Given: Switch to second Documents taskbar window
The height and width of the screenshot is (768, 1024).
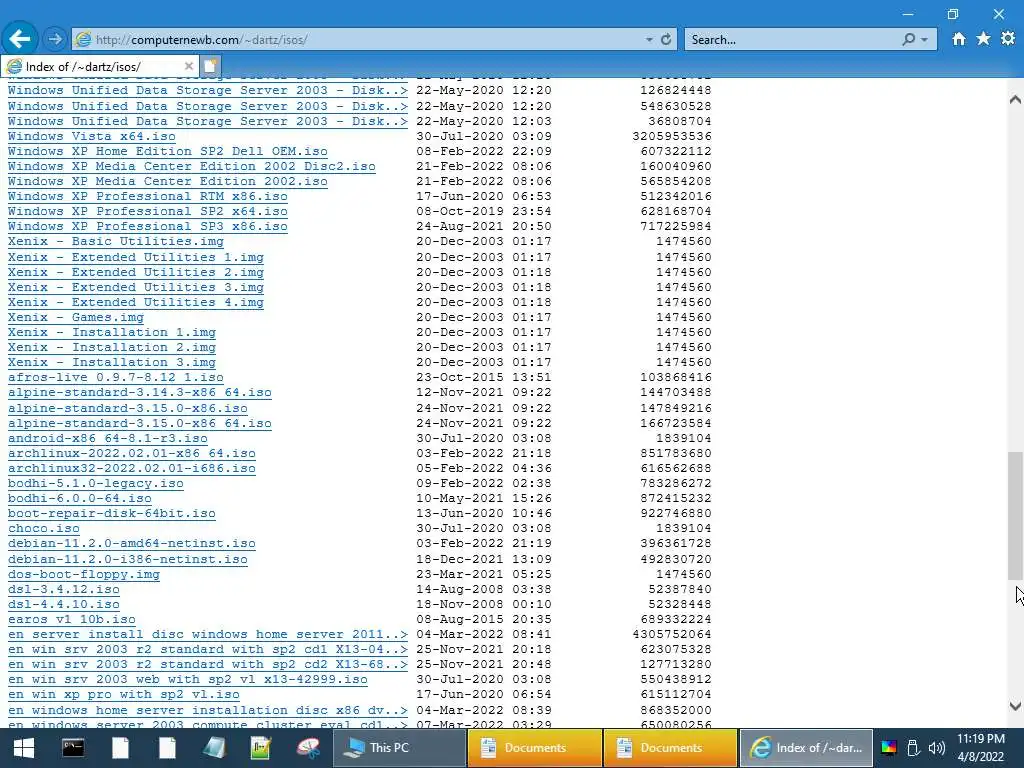Looking at the screenshot, I should (671, 748).
